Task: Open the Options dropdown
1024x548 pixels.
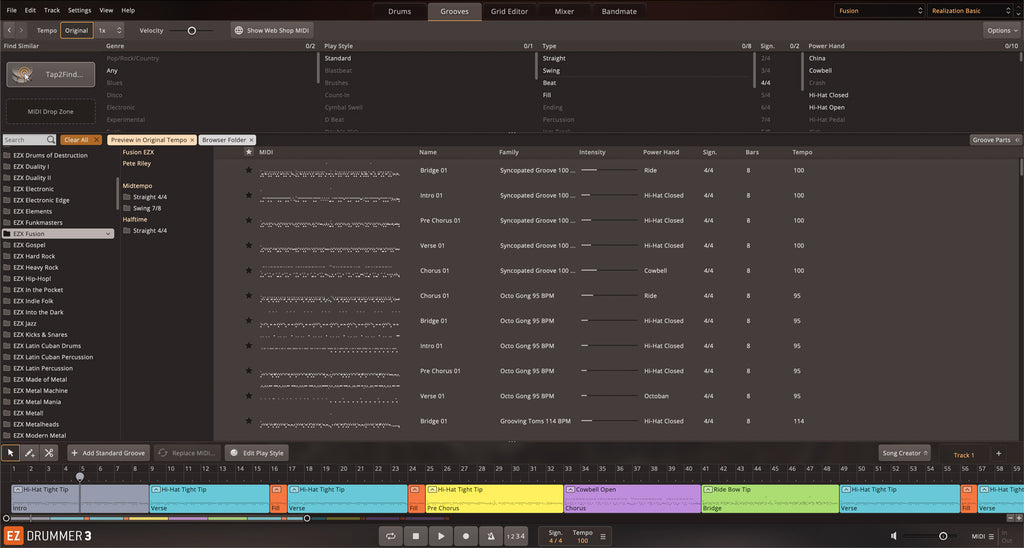Action: pyautogui.click(x=1001, y=31)
